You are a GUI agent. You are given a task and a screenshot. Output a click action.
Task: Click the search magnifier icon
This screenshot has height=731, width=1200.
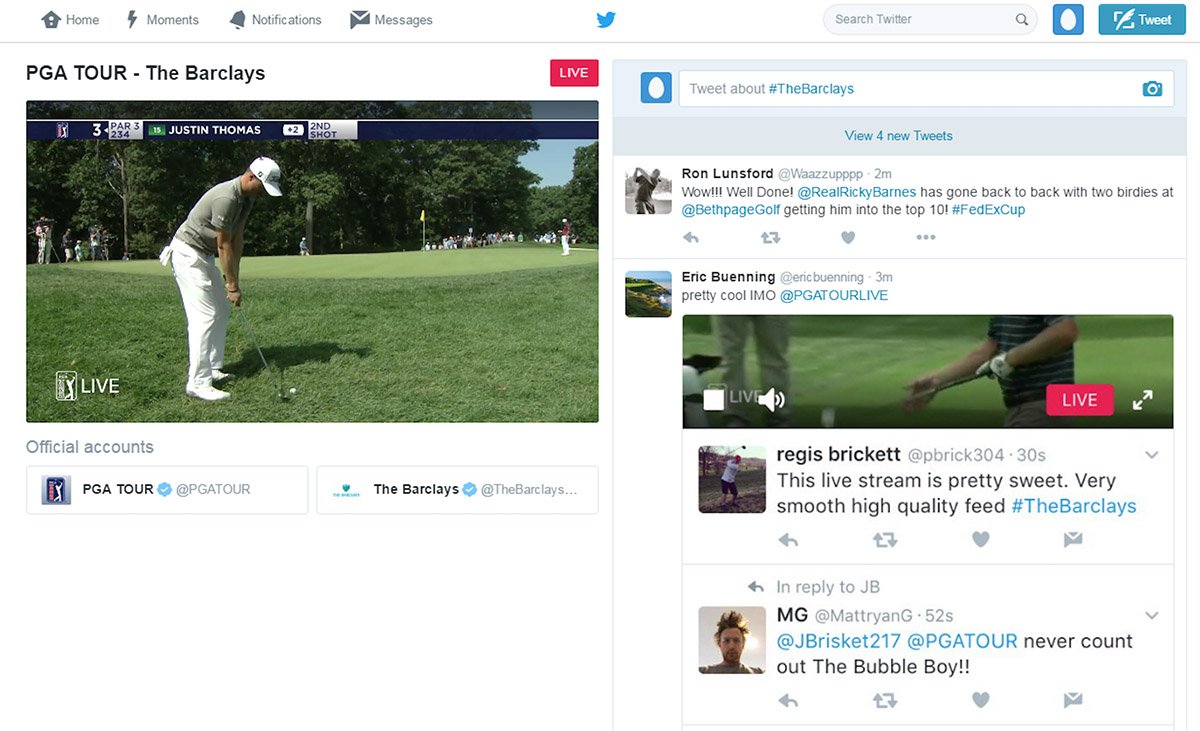tap(1021, 20)
